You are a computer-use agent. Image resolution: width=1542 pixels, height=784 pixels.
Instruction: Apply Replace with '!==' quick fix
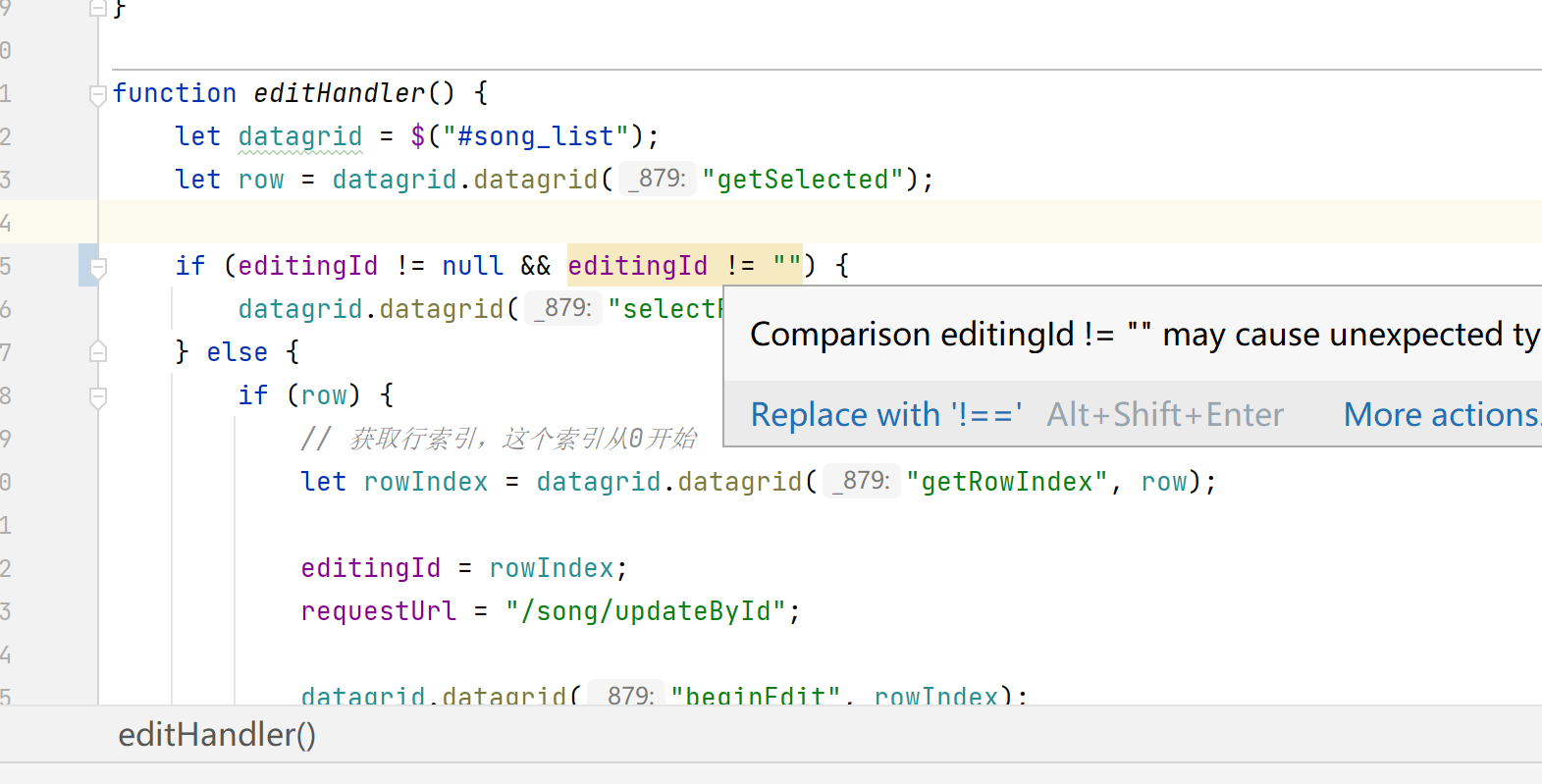tap(886, 414)
